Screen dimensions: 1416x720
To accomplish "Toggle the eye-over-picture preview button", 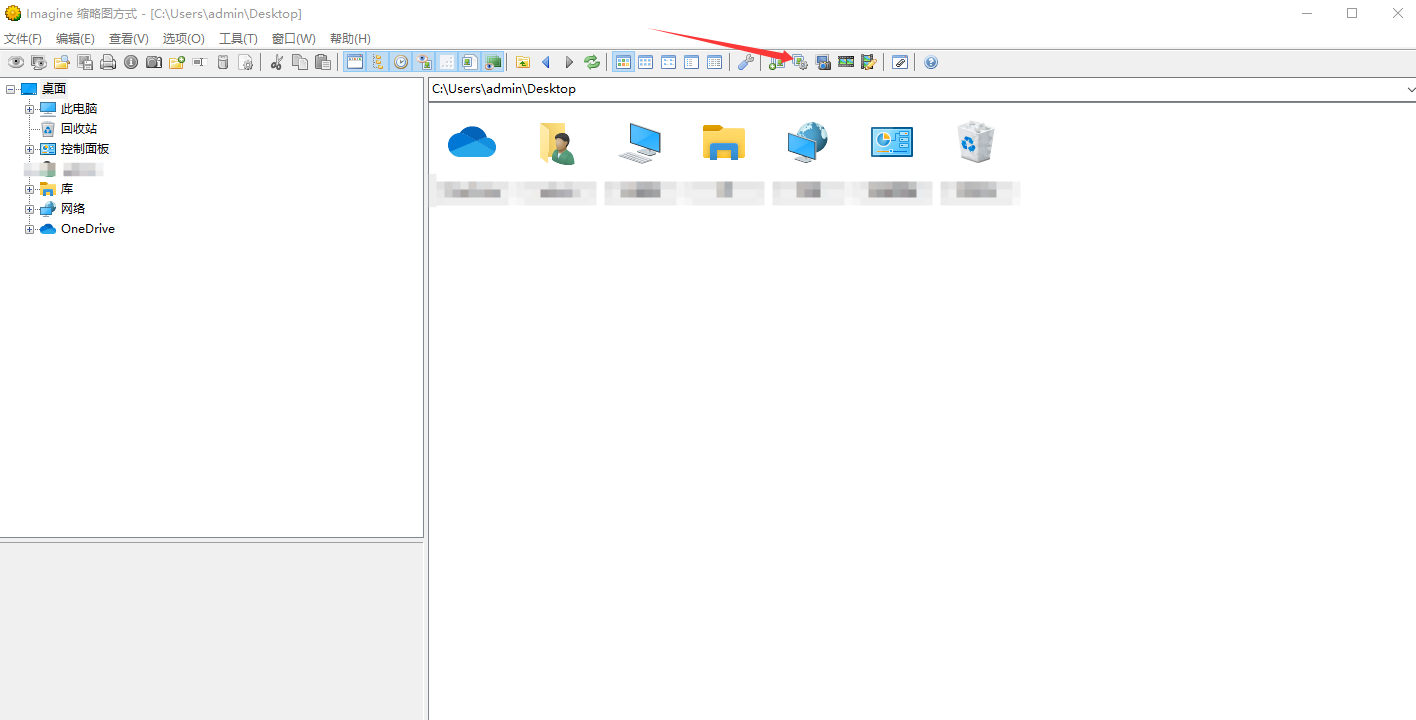I will pyautogui.click(x=424, y=62).
